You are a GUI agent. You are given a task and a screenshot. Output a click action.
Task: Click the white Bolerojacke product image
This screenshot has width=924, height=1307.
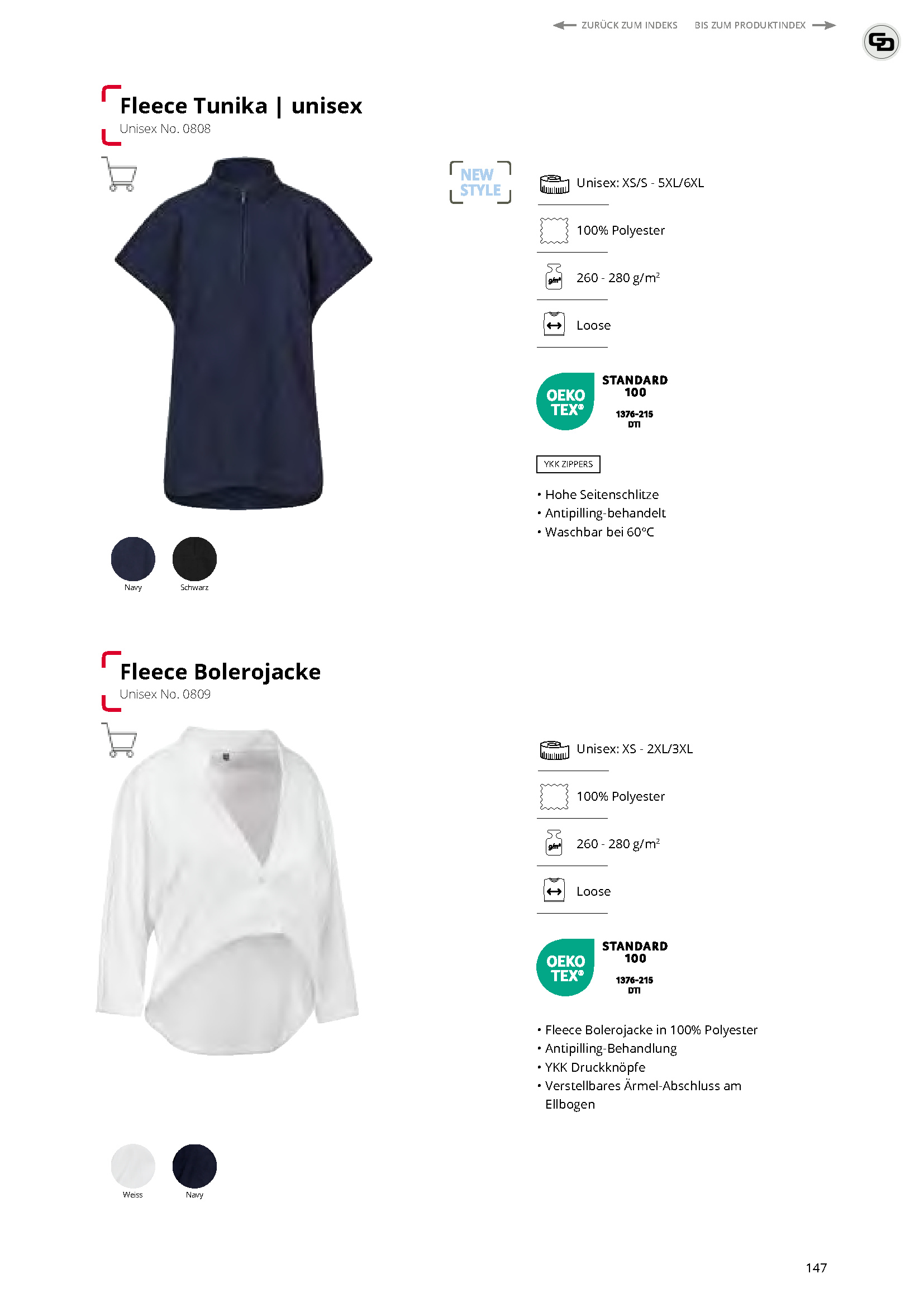pyautogui.click(x=227, y=891)
